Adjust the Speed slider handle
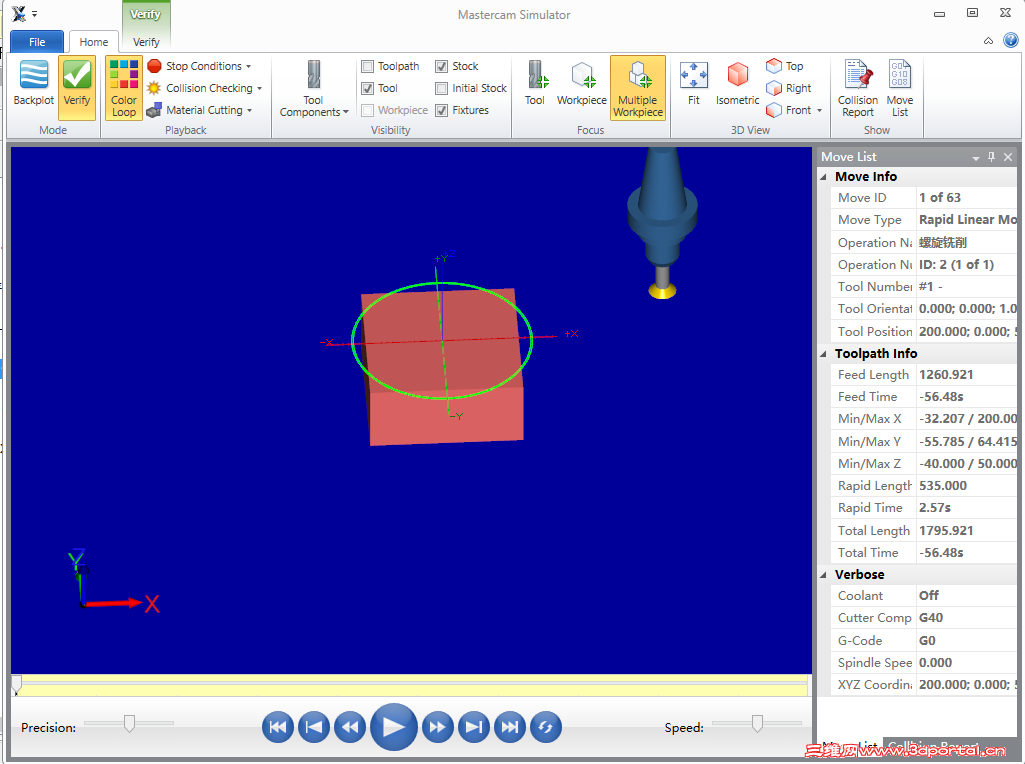Viewport: 1025px width, 764px height. click(757, 723)
